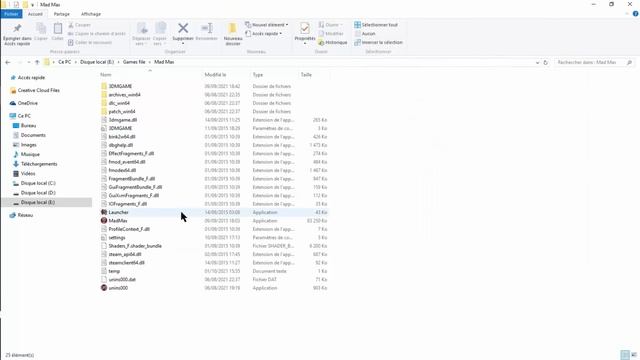Click the Renommer icon
The height and width of the screenshot is (360, 640).
(207, 32)
